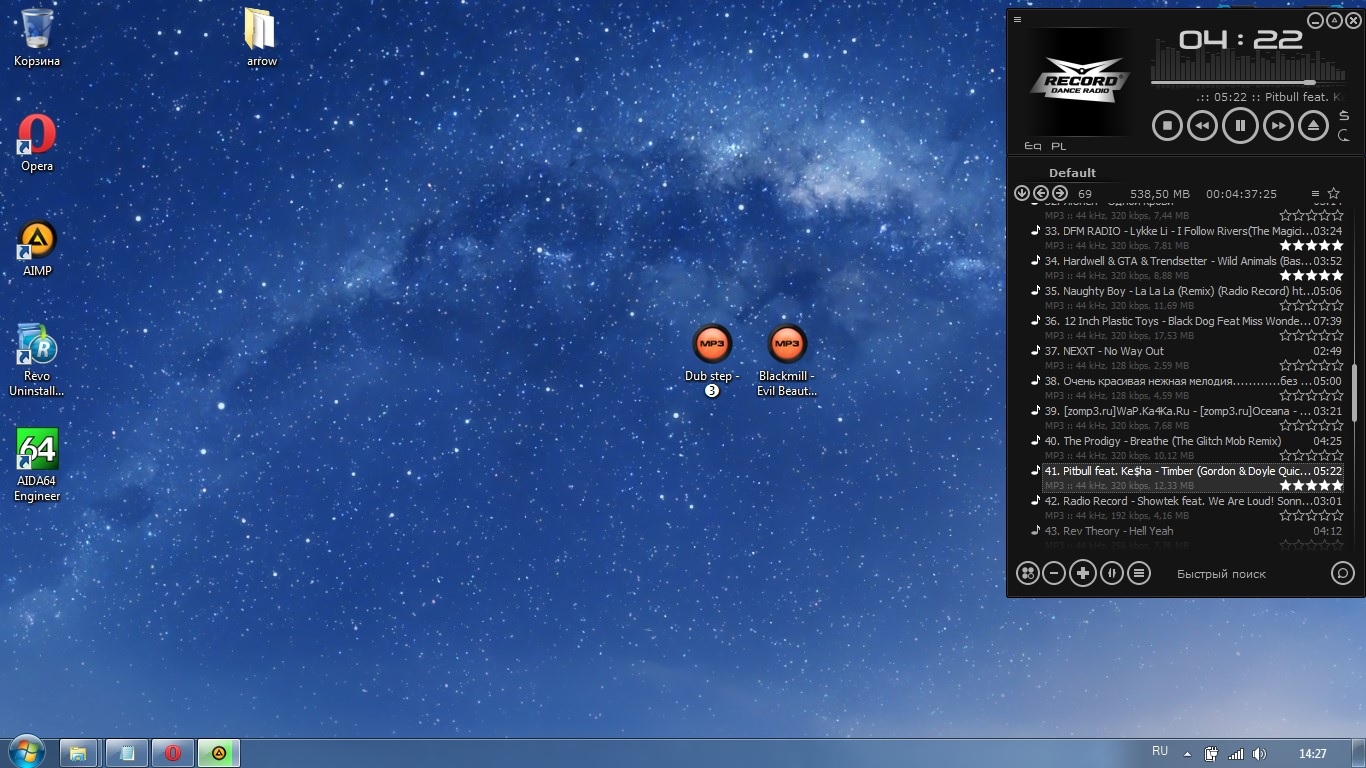Show hidden tray icons arrow
The image size is (1366, 768).
pos(1187,754)
